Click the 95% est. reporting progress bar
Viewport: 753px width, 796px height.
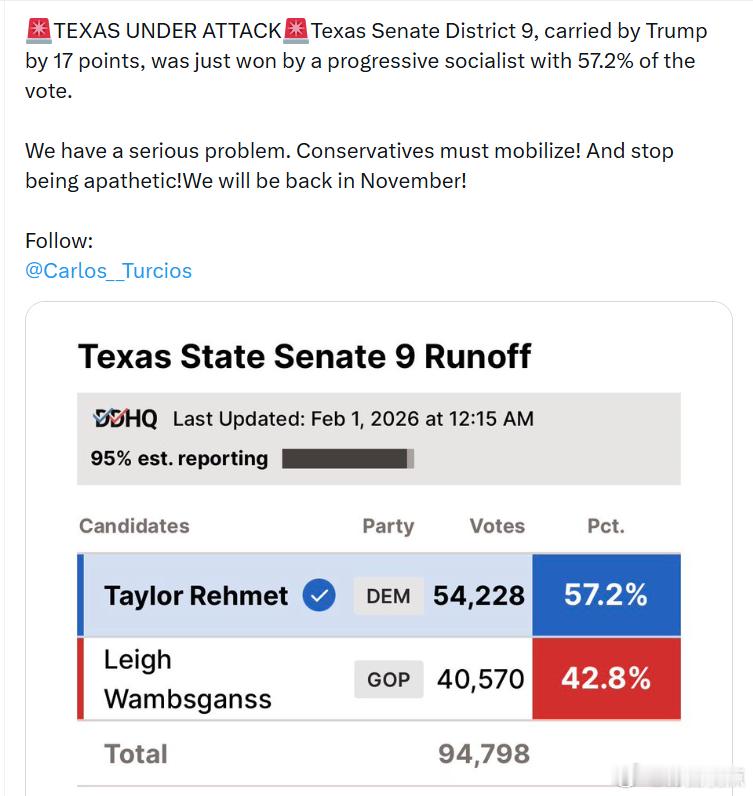[x=348, y=459]
